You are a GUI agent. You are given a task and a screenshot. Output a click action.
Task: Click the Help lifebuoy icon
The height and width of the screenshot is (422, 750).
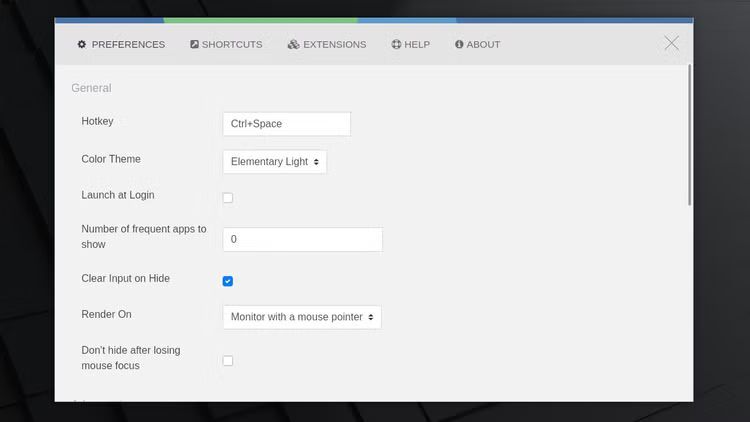(396, 44)
